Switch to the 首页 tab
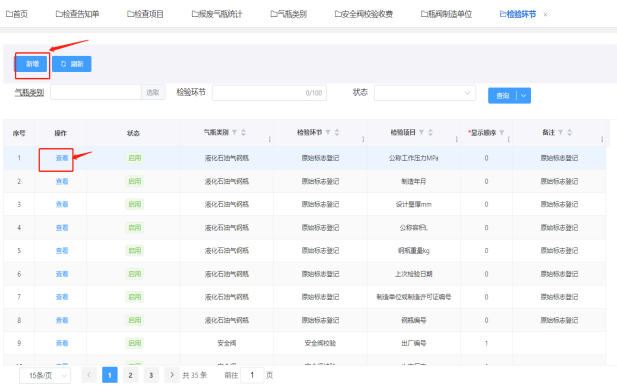 (x=17, y=14)
